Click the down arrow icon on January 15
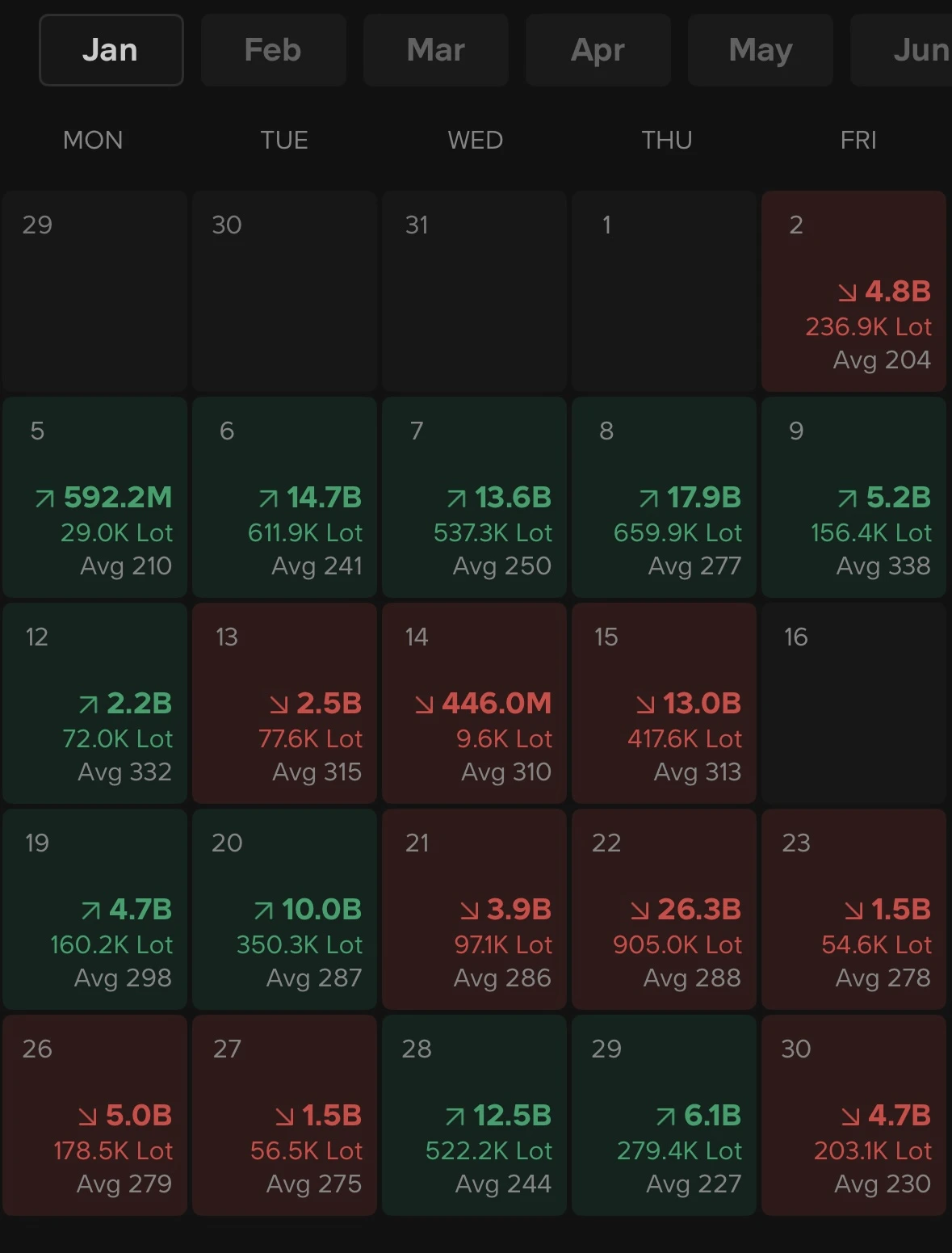 645,705
